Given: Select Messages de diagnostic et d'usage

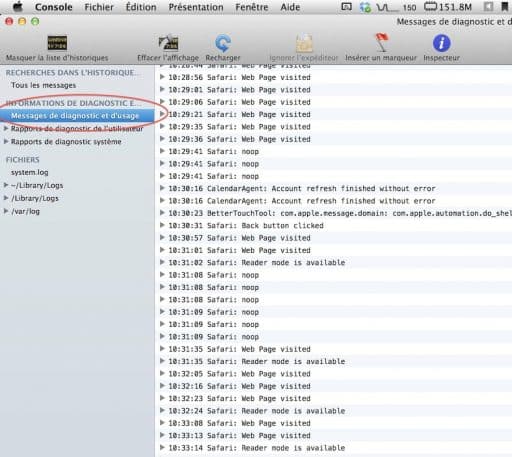Looking at the screenshot, I should 77,116.
